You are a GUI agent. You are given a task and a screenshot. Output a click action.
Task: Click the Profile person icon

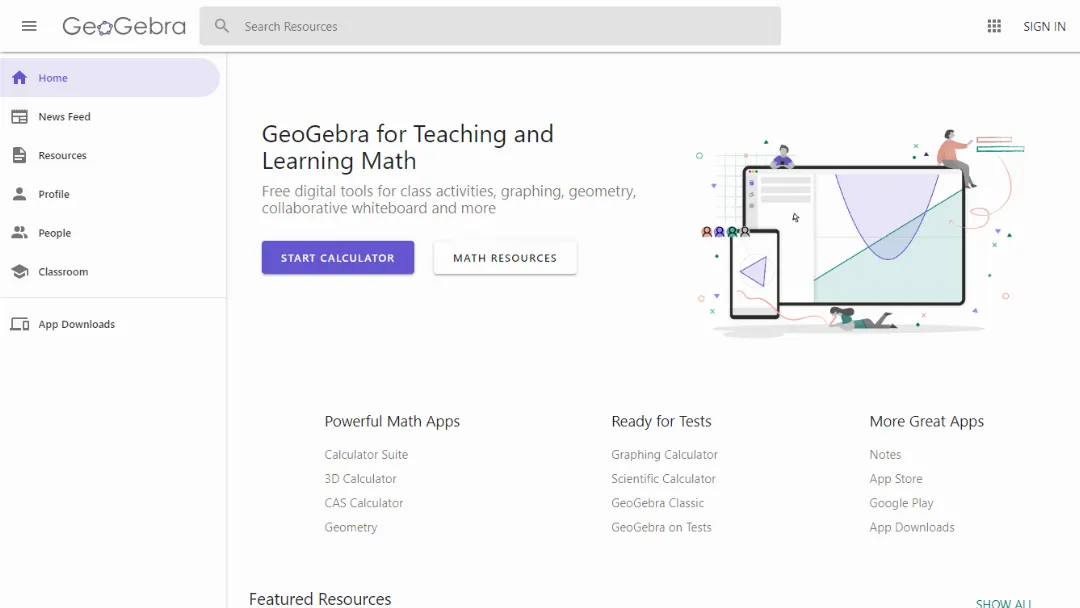(x=19, y=194)
